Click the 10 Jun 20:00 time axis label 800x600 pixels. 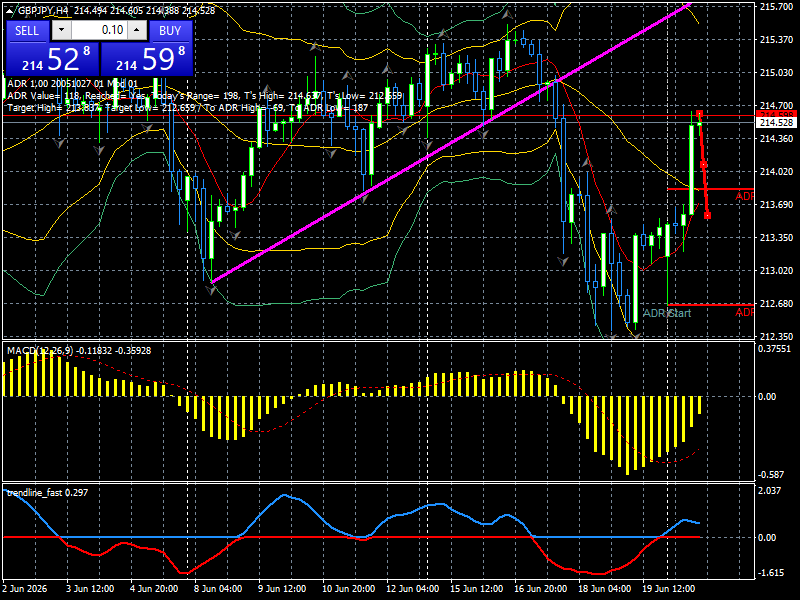click(x=348, y=588)
